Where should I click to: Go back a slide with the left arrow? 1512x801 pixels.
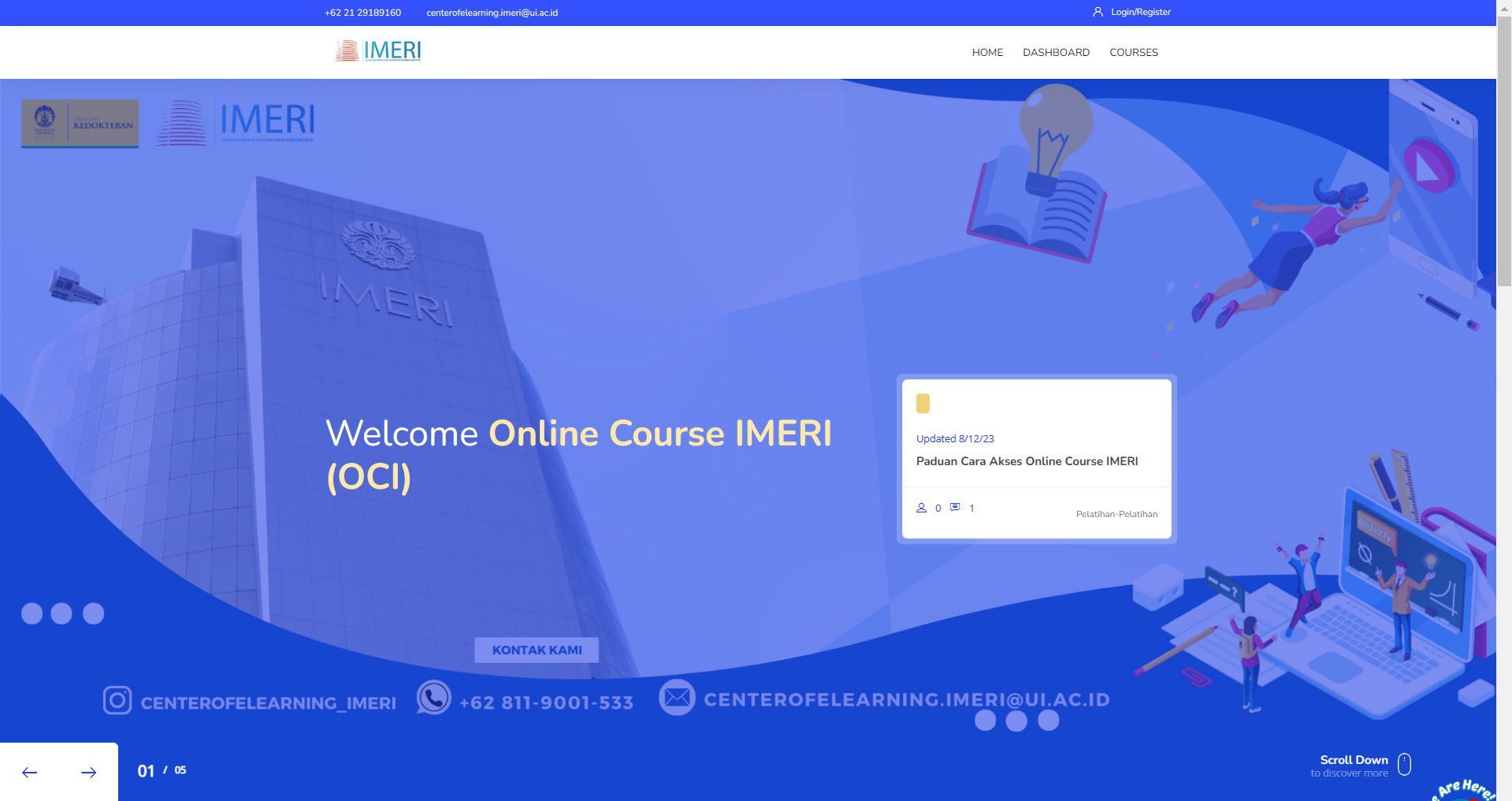[x=29, y=773]
